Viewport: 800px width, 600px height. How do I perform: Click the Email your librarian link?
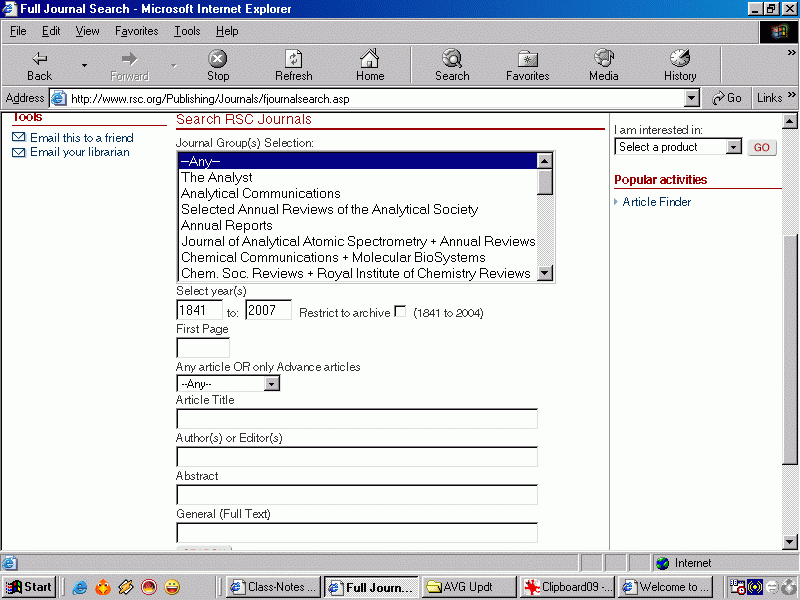(x=80, y=152)
